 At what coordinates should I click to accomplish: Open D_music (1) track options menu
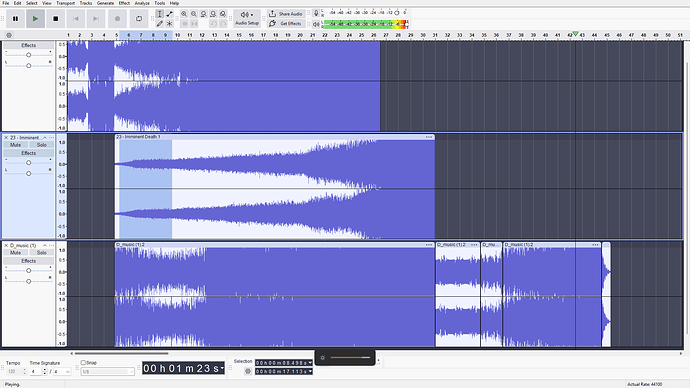point(51,245)
